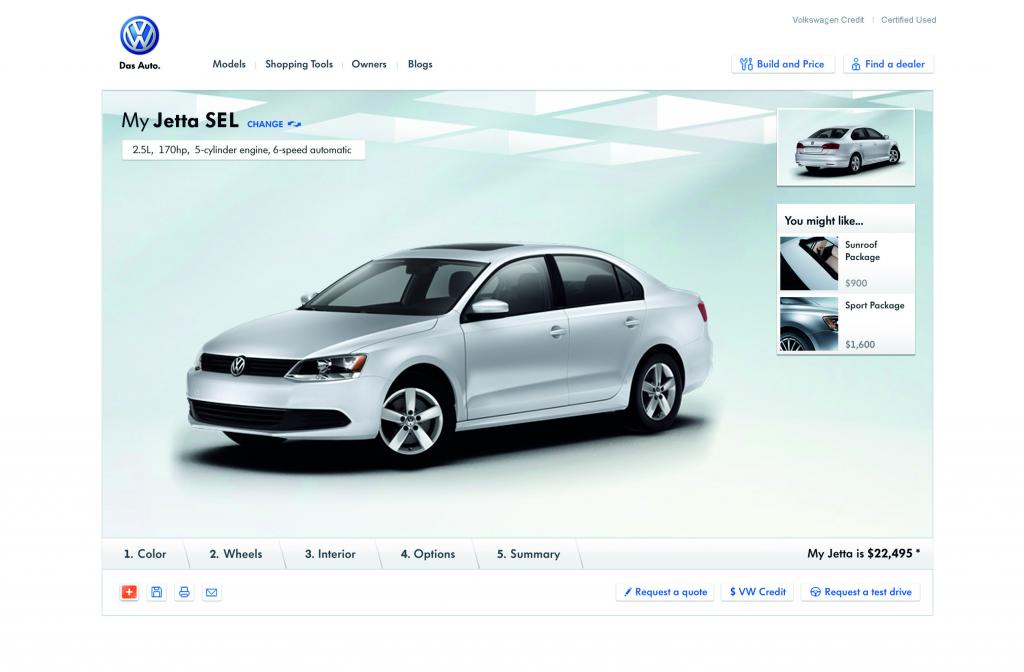Switch to the 2. Wheels tab
This screenshot has width=1024, height=672.
[x=236, y=554]
